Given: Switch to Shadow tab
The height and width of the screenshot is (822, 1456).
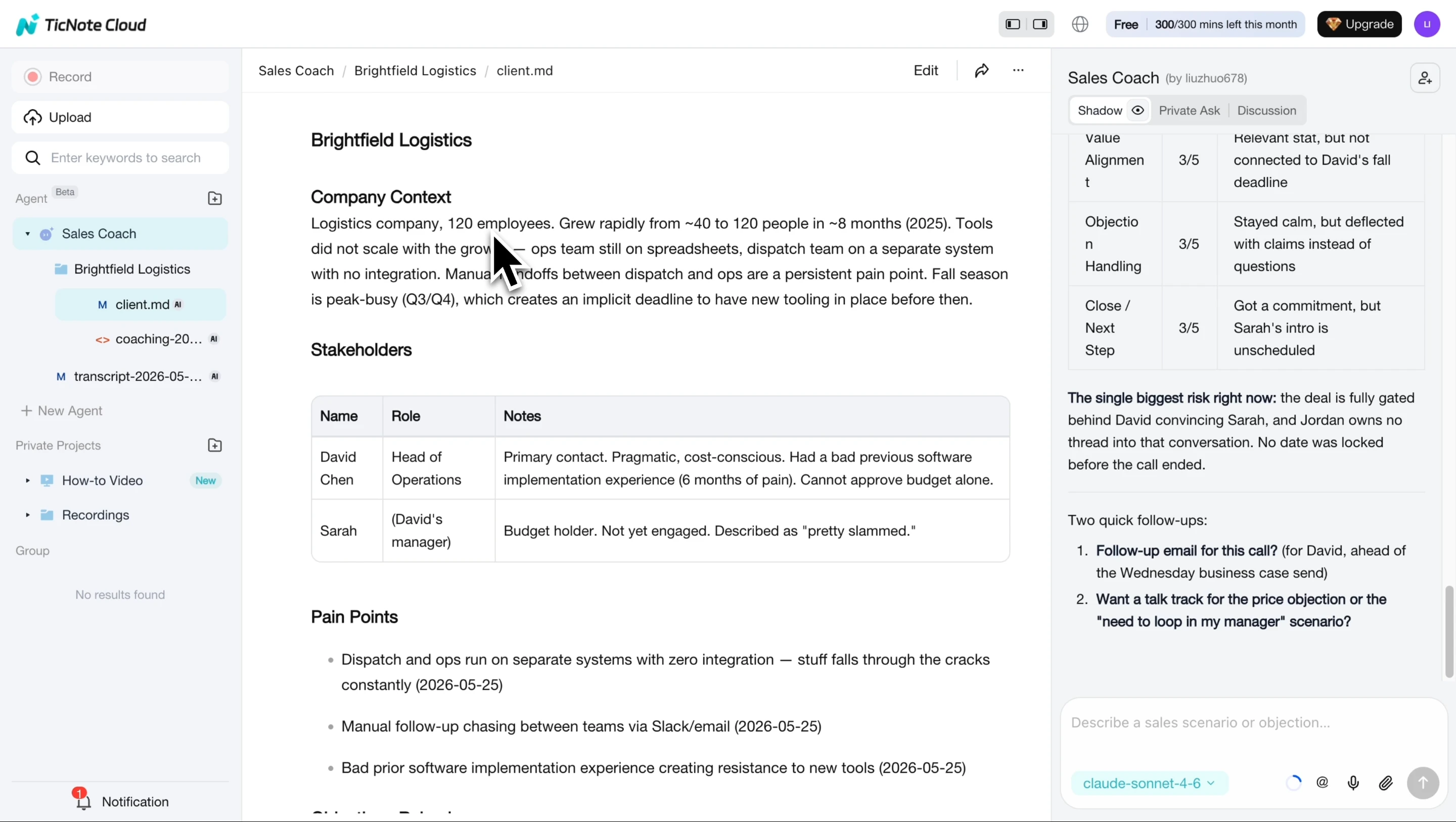Looking at the screenshot, I should [1100, 110].
